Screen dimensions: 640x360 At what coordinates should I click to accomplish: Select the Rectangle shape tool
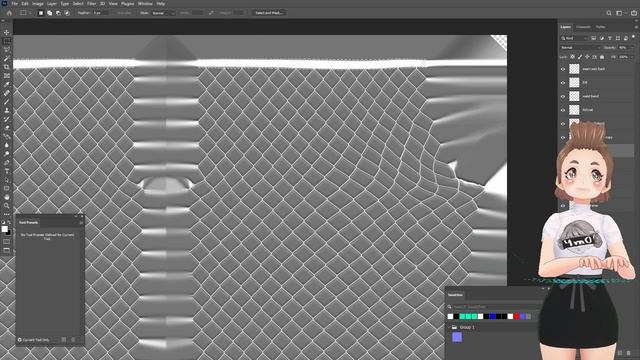click(7, 188)
